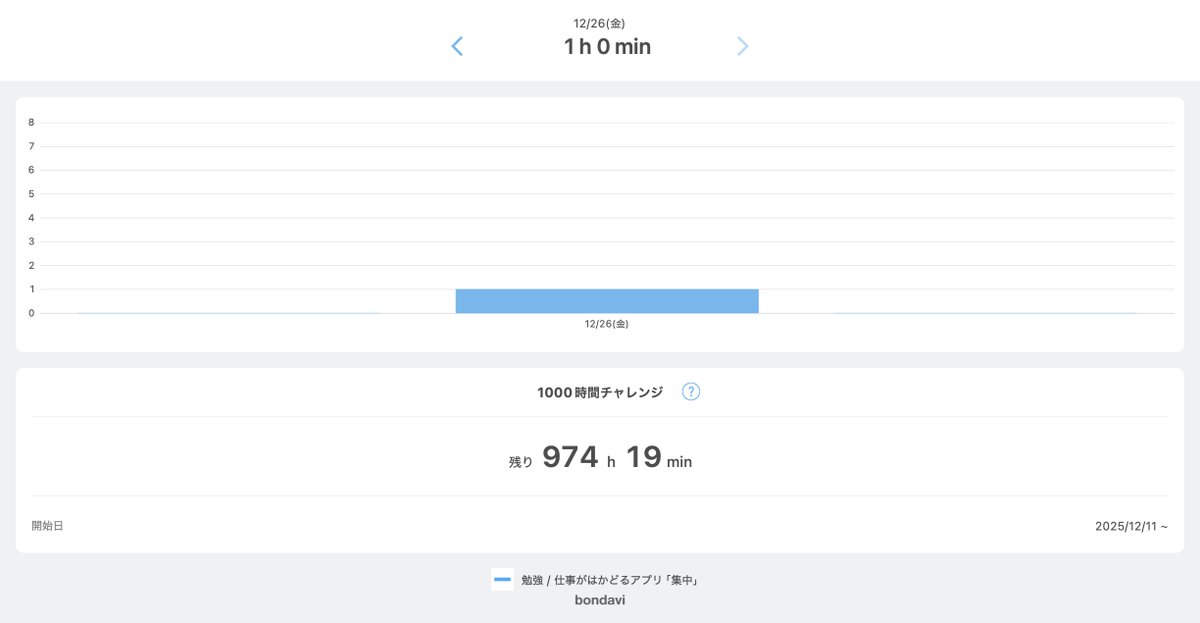Expand the next date using the forward arrow
The height and width of the screenshot is (623, 1200).
743,45
